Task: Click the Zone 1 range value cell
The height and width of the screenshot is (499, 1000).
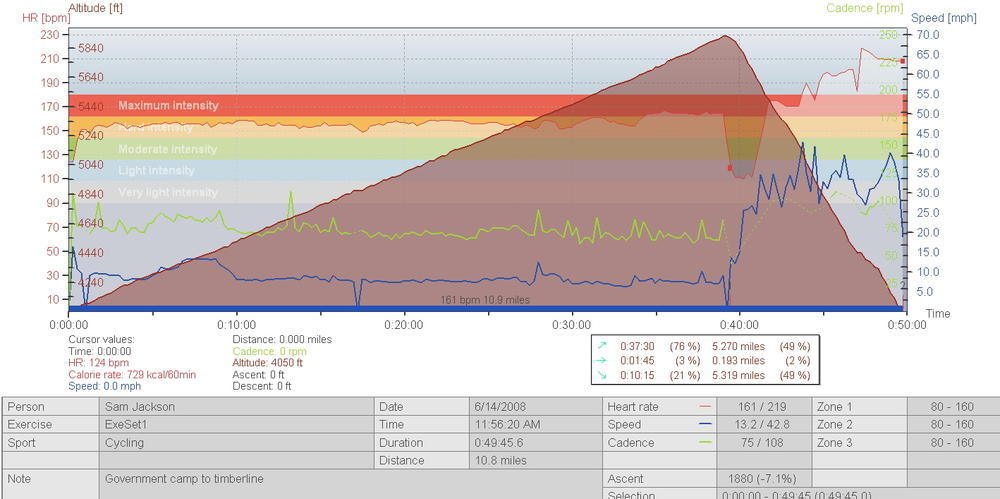Action: point(951,407)
